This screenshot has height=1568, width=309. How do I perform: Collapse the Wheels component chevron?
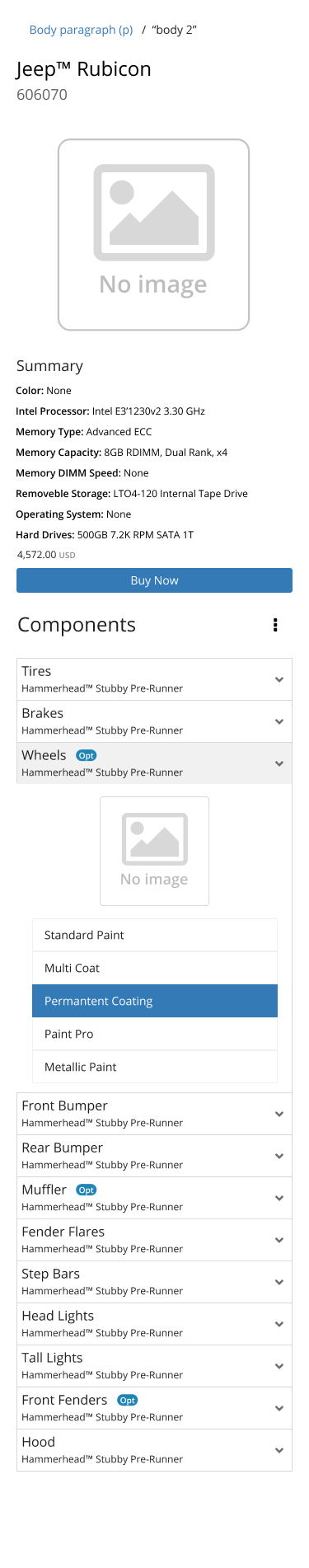pos(279,763)
